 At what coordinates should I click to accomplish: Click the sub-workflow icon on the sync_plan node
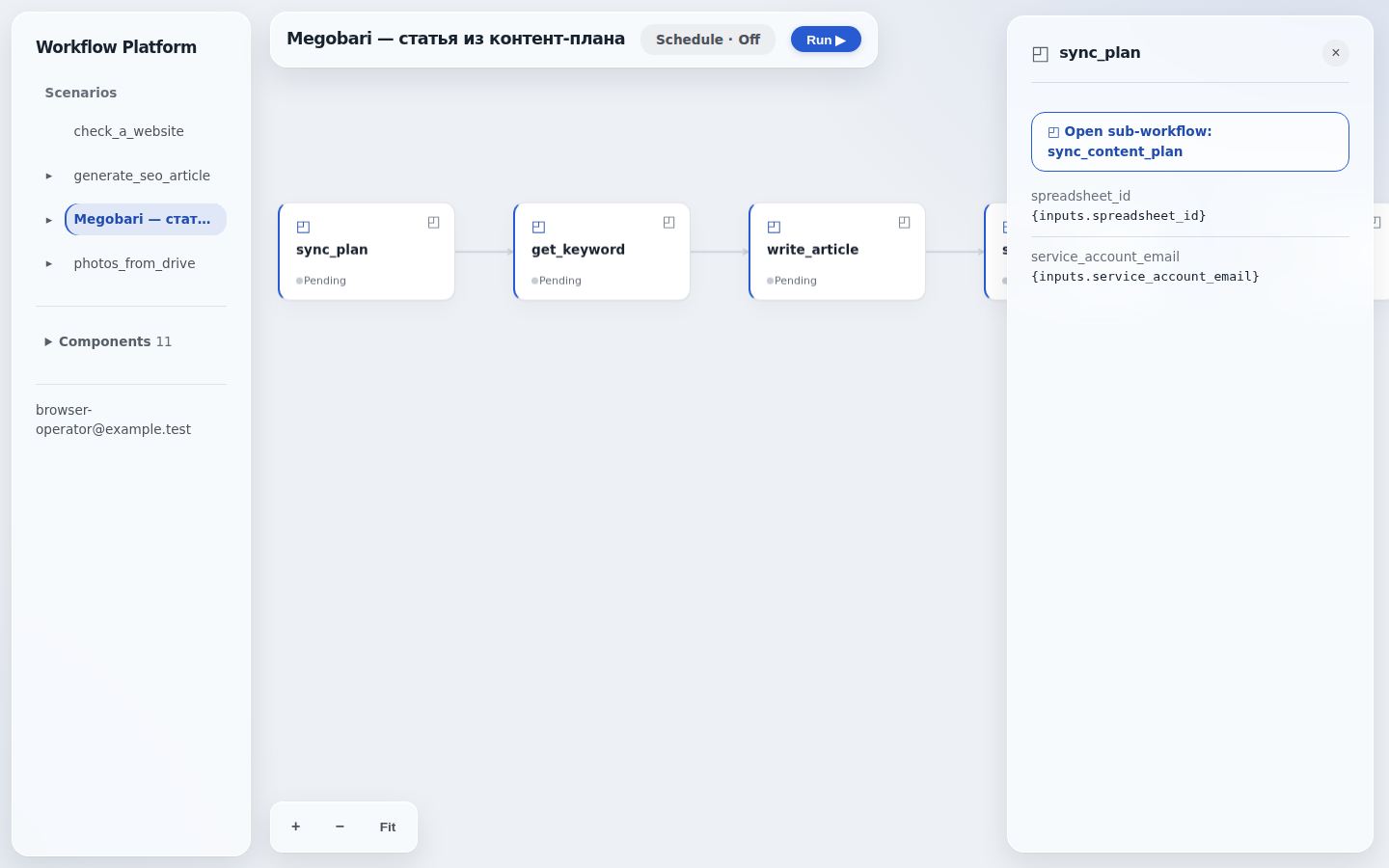[303, 228]
